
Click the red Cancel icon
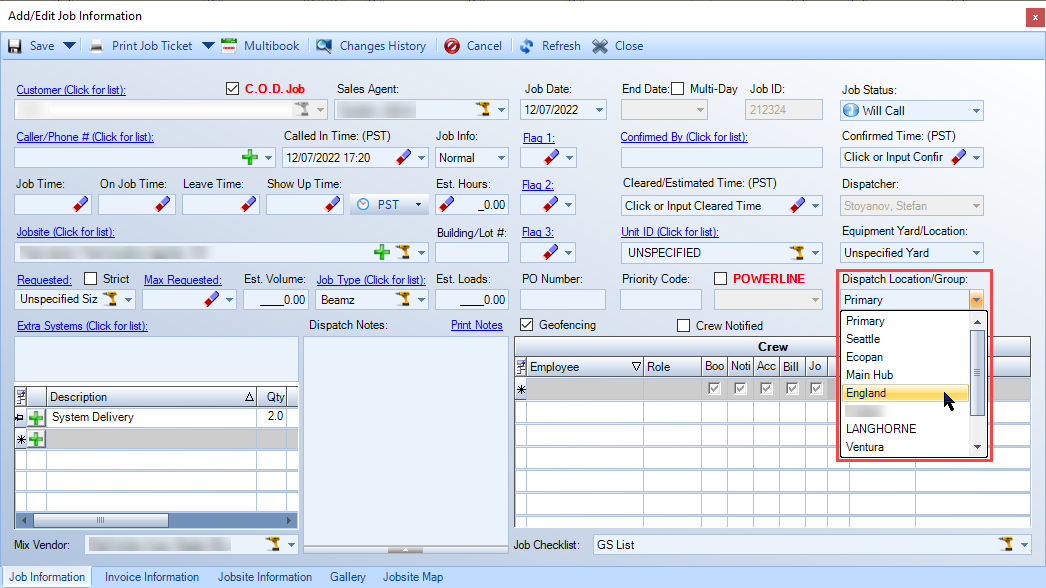point(452,46)
